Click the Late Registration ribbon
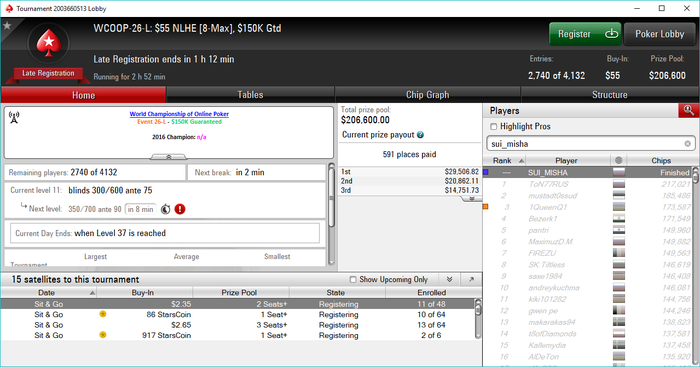This screenshot has height=367, width=700. [48, 73]
